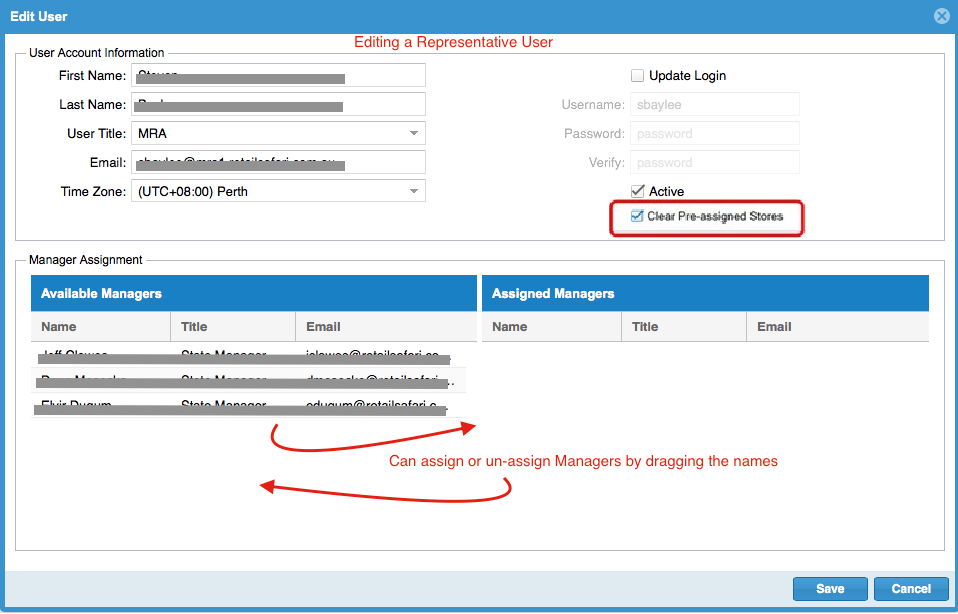Sort Available Managers by Title column
The height and width of the screenshot is (614, 958).
point(232,327)
